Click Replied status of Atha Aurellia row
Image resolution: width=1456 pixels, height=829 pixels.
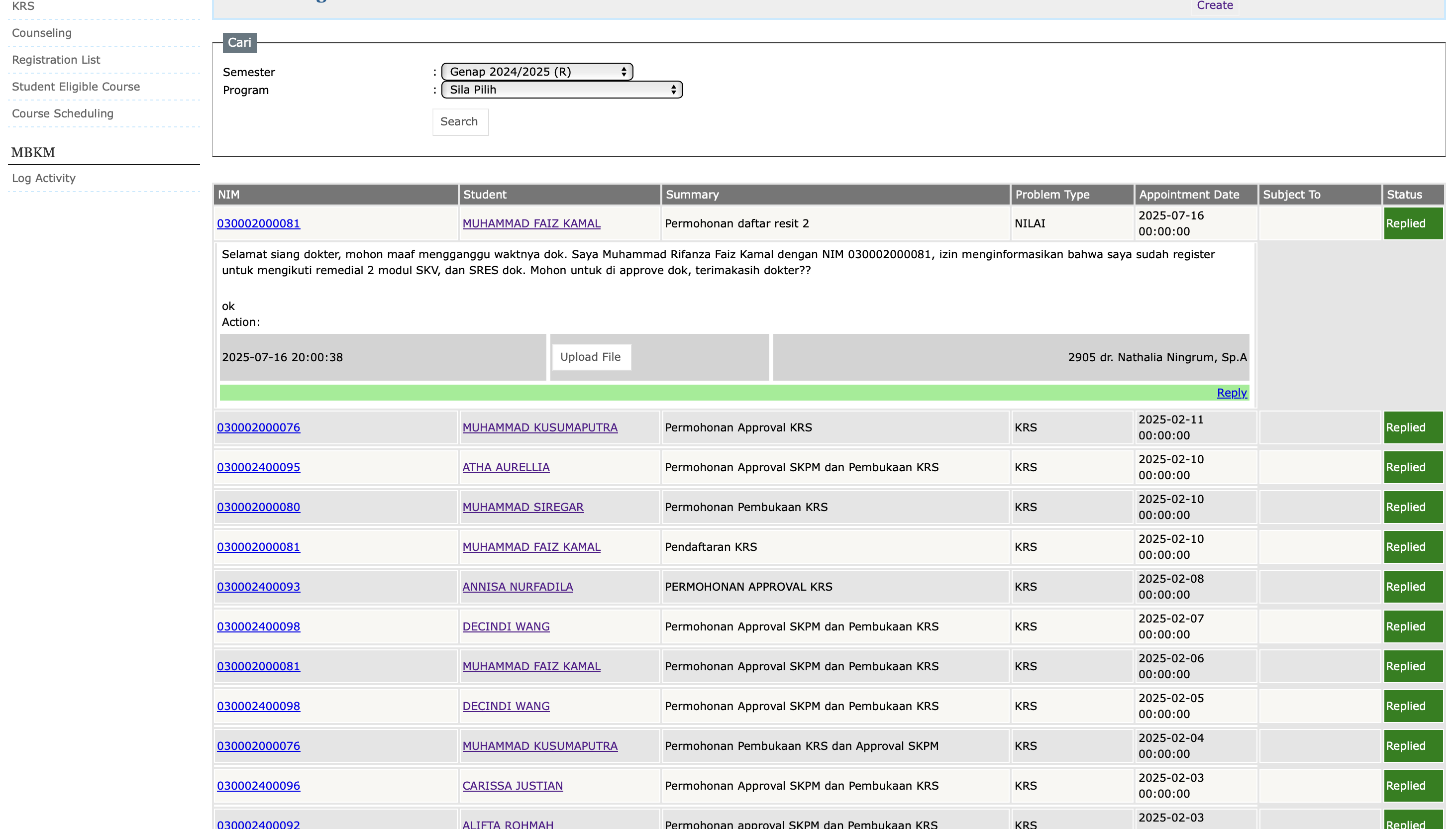click(x=1412, y=467)
